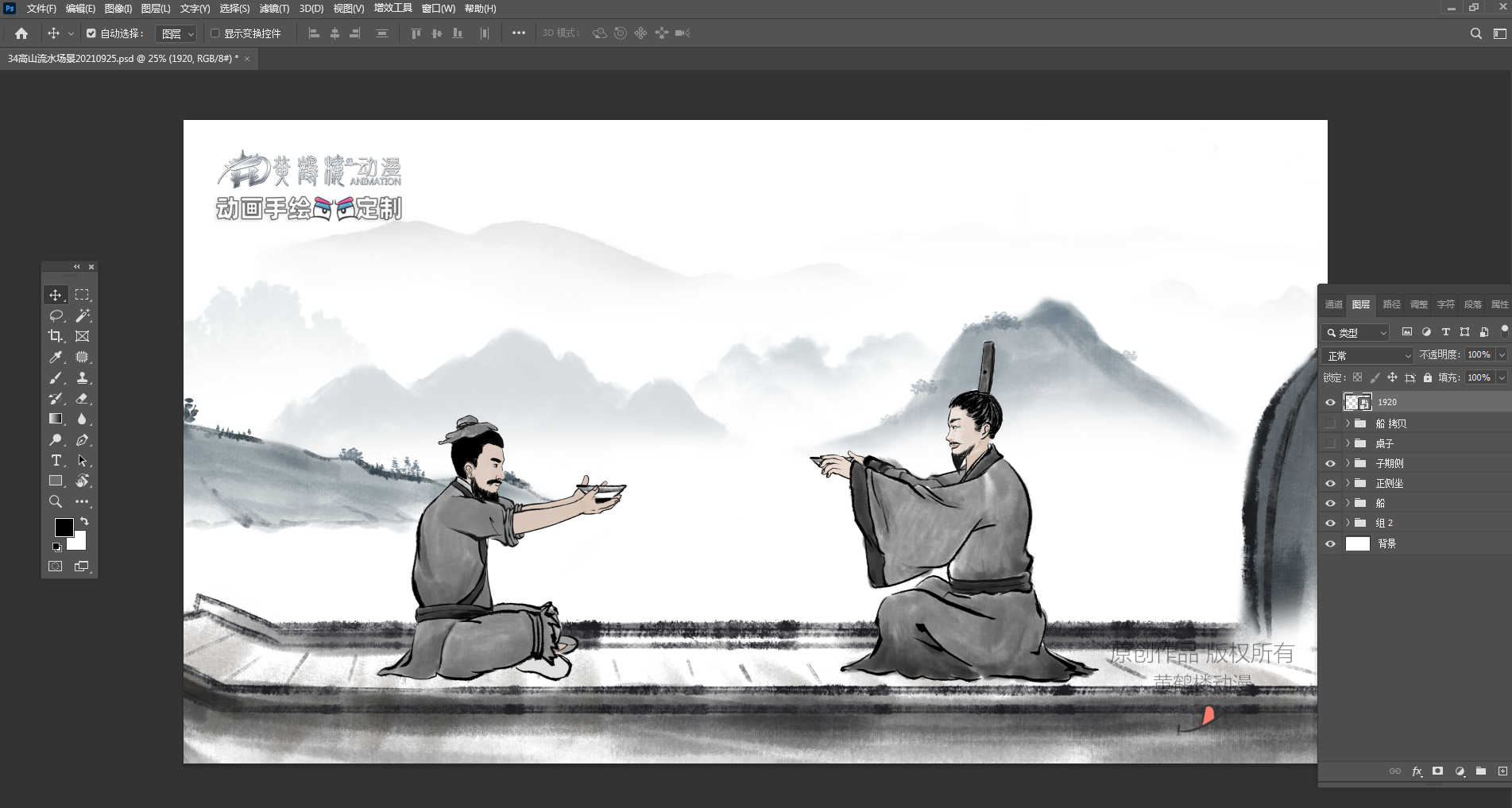
Task: Select the Clone Stamp tool
Action: 82,377
